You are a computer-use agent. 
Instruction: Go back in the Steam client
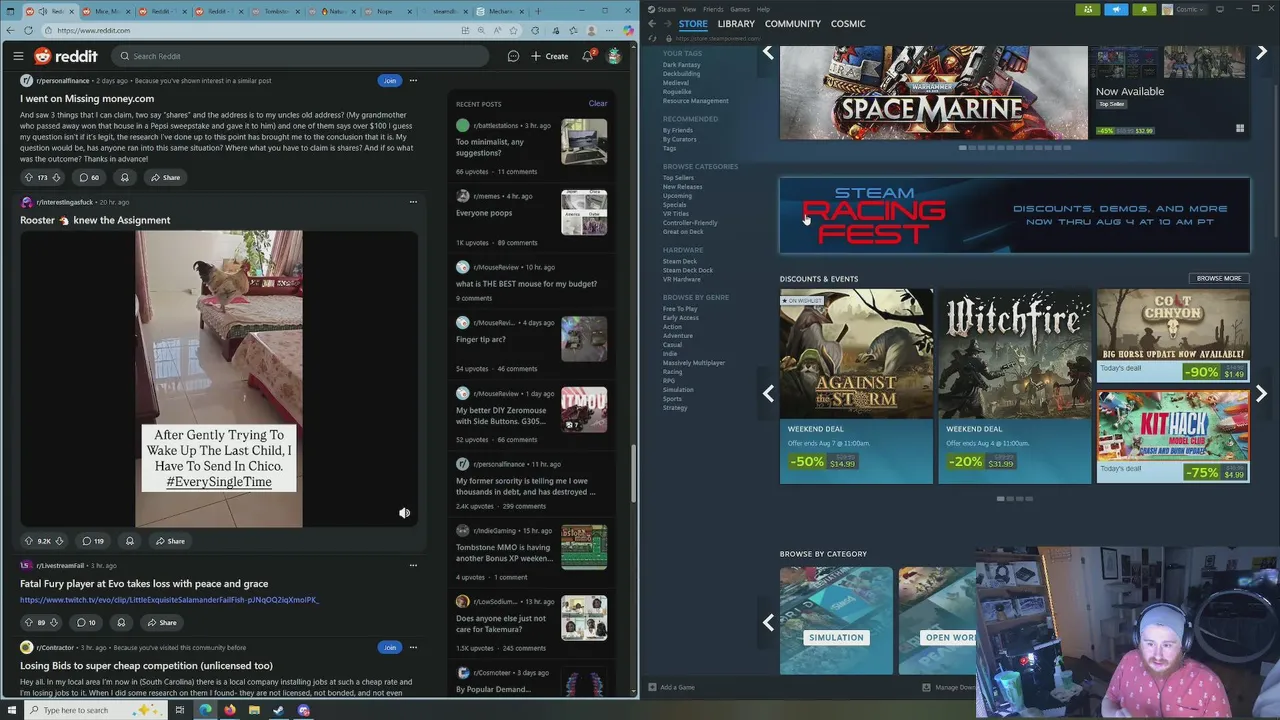tap(652, 23)
